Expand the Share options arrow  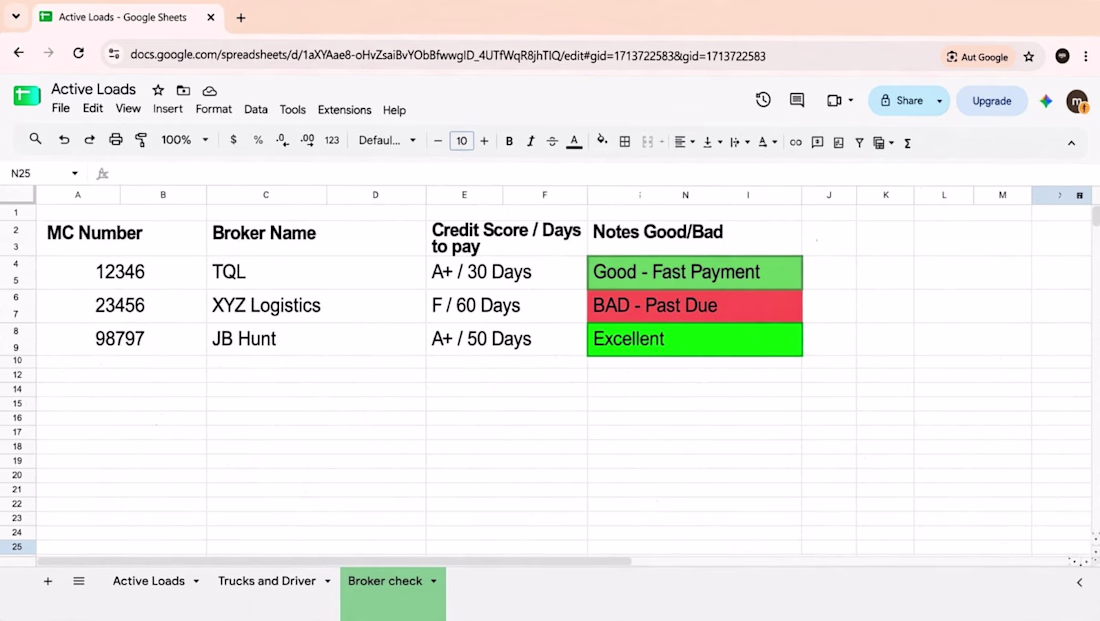pos(939,101)
